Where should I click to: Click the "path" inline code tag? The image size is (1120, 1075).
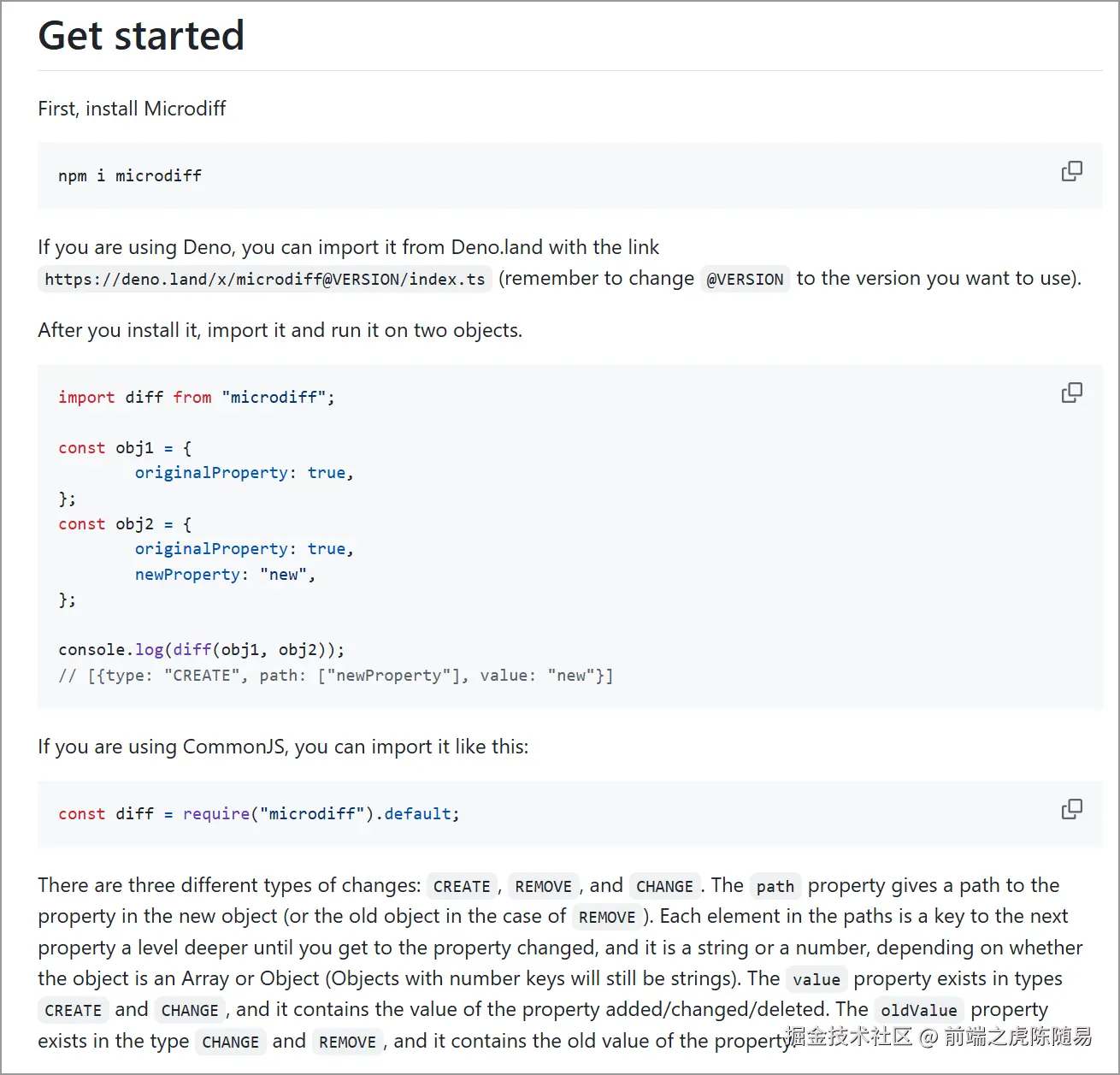pos(775,887)
